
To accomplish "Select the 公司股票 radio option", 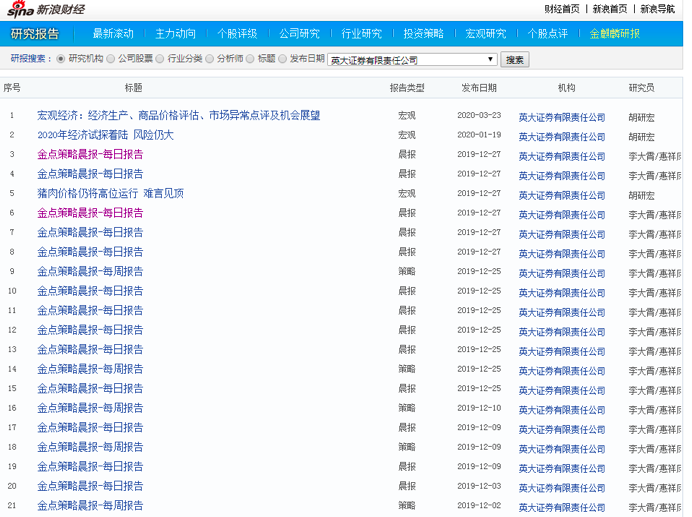I will coord(112,60).
